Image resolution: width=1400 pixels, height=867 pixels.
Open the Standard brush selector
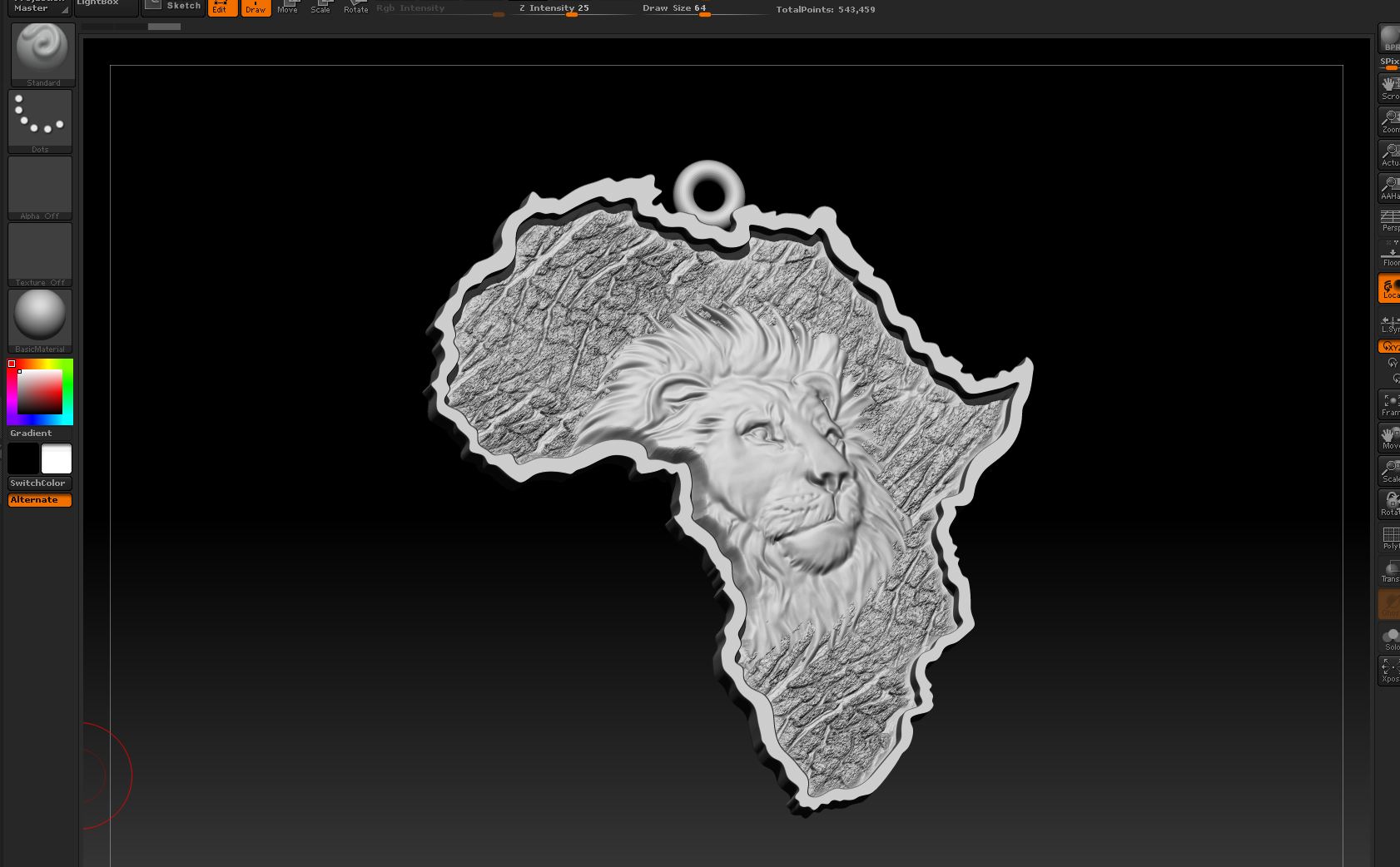pos(42,52)
